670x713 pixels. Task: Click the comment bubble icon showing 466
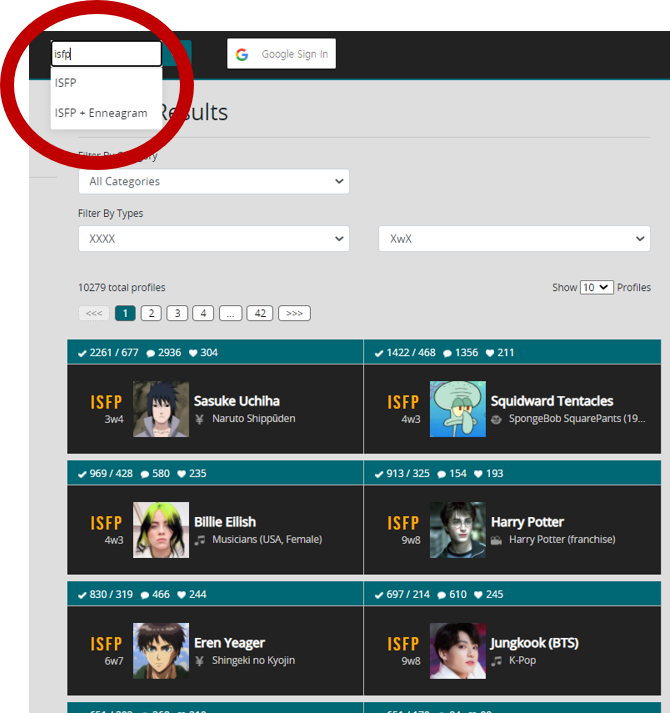pos(145,595)
